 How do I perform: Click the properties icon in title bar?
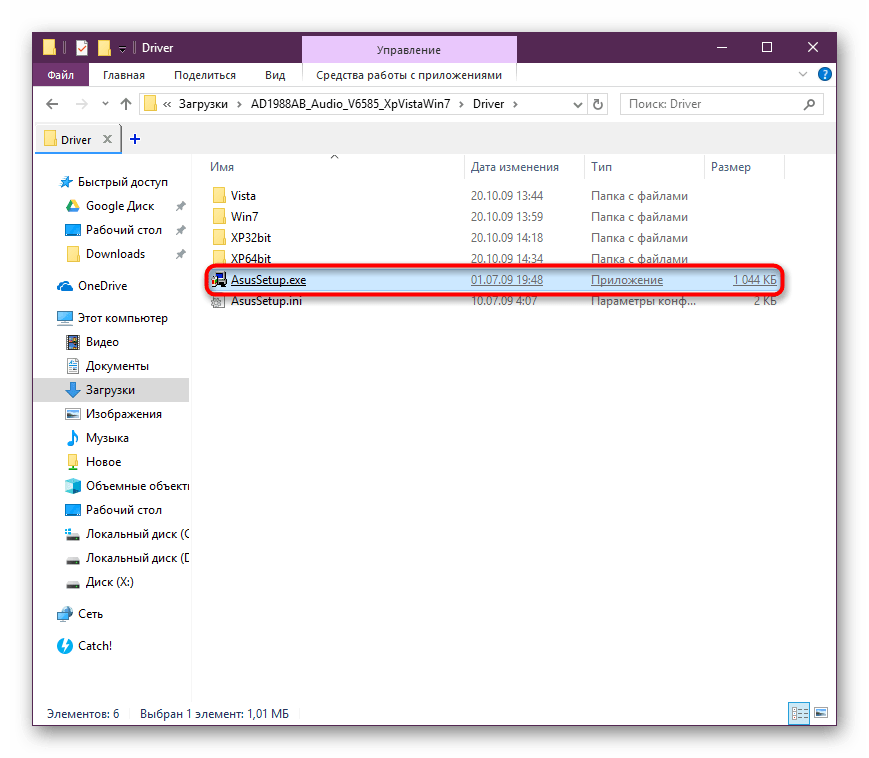tap(82, 48)
